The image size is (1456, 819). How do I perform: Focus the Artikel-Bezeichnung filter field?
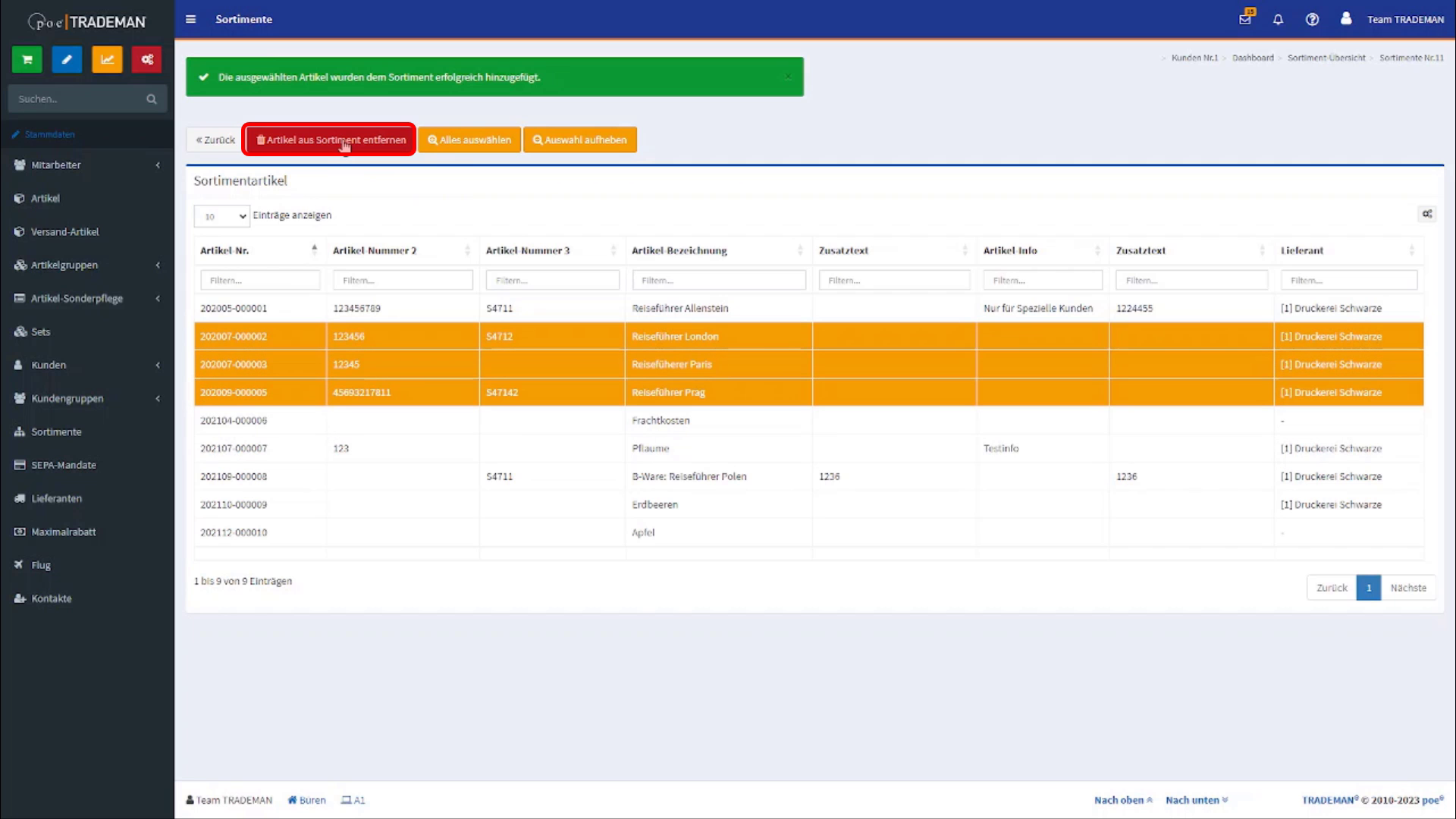coord(719,281)
